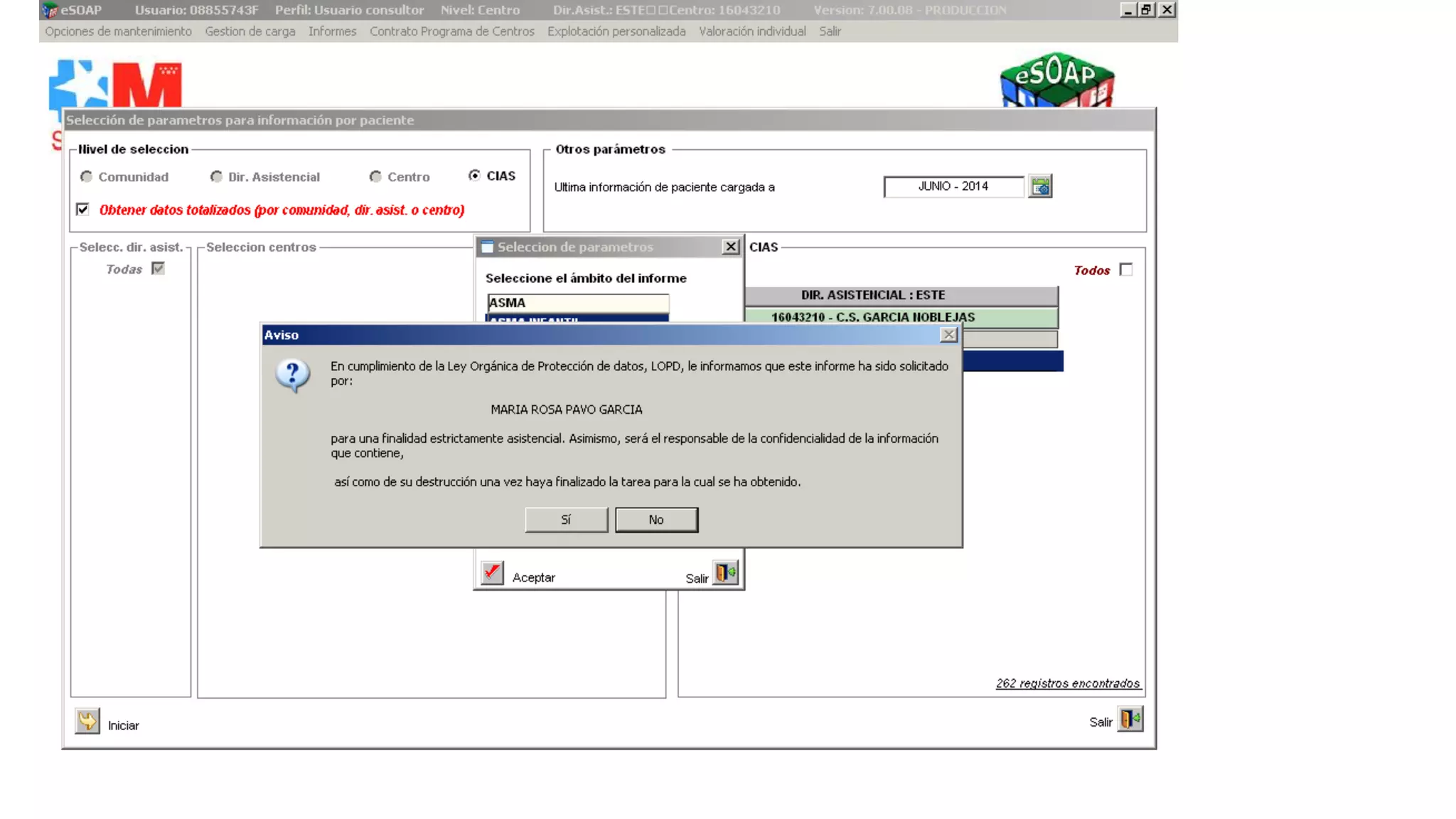Check the Todos checkbox in the CIAS panel
The image size is (1456, 819).
1125,269
